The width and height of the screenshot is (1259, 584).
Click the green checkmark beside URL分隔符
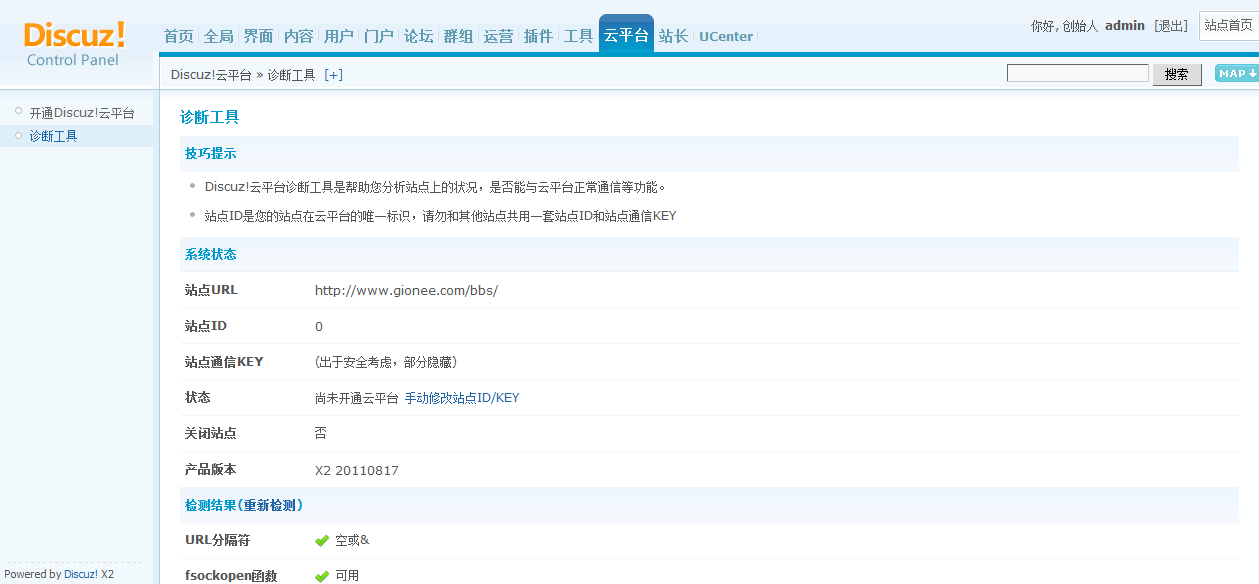click(322, 541)
